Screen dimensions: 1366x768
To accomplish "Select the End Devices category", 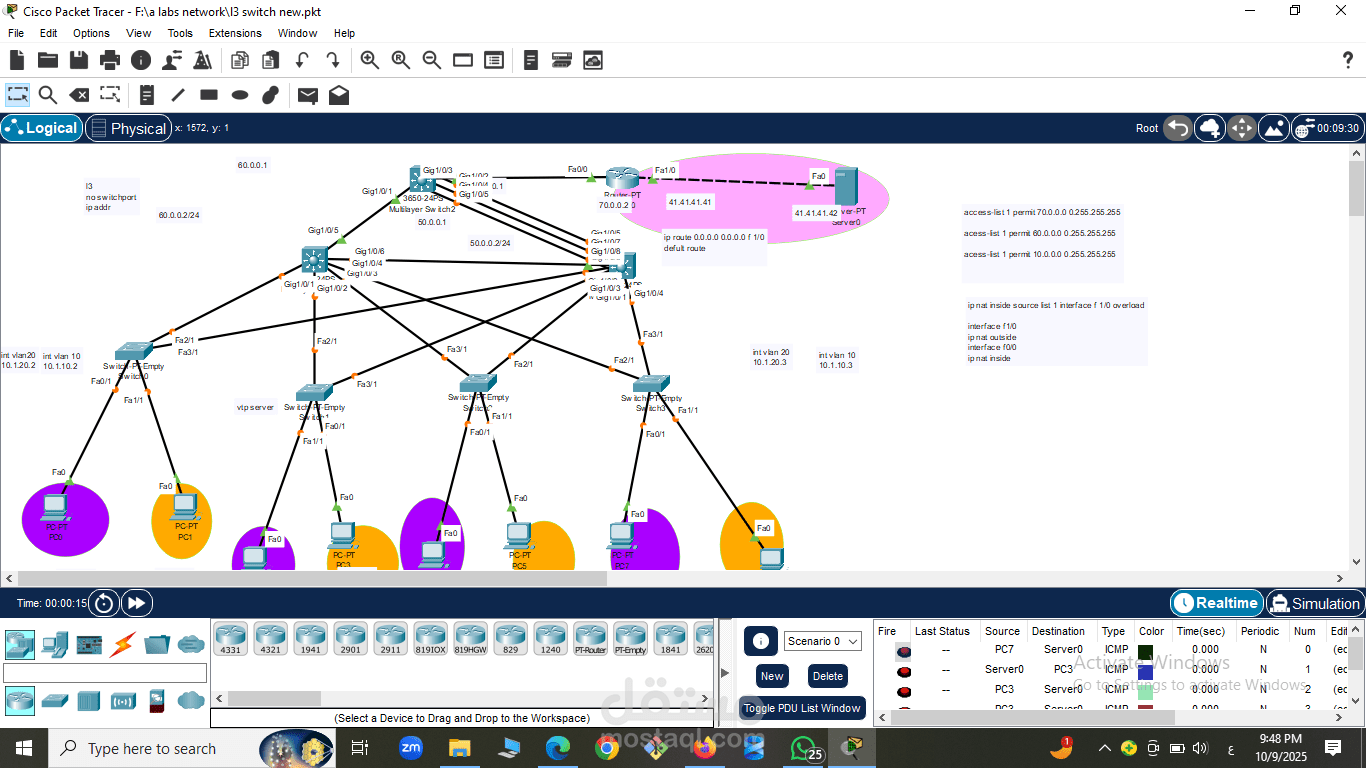I will [x=55, y=644].
